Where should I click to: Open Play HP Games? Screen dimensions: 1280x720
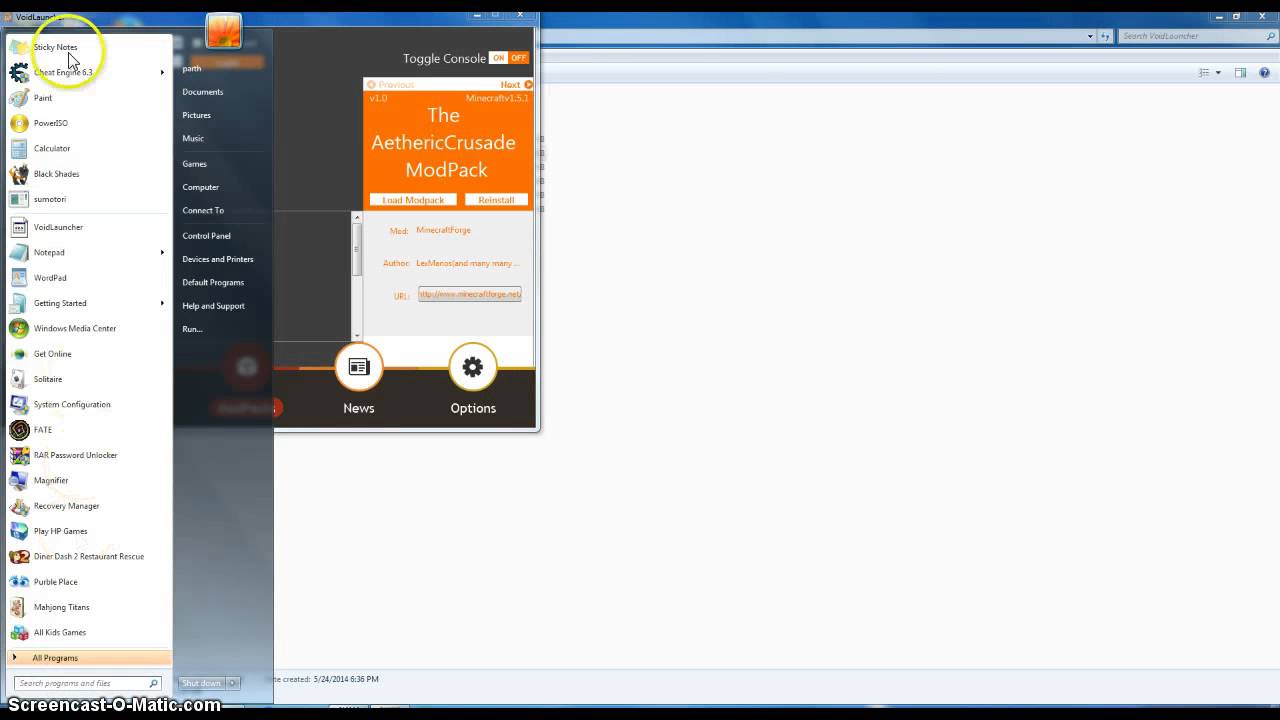tap(88, 531)
